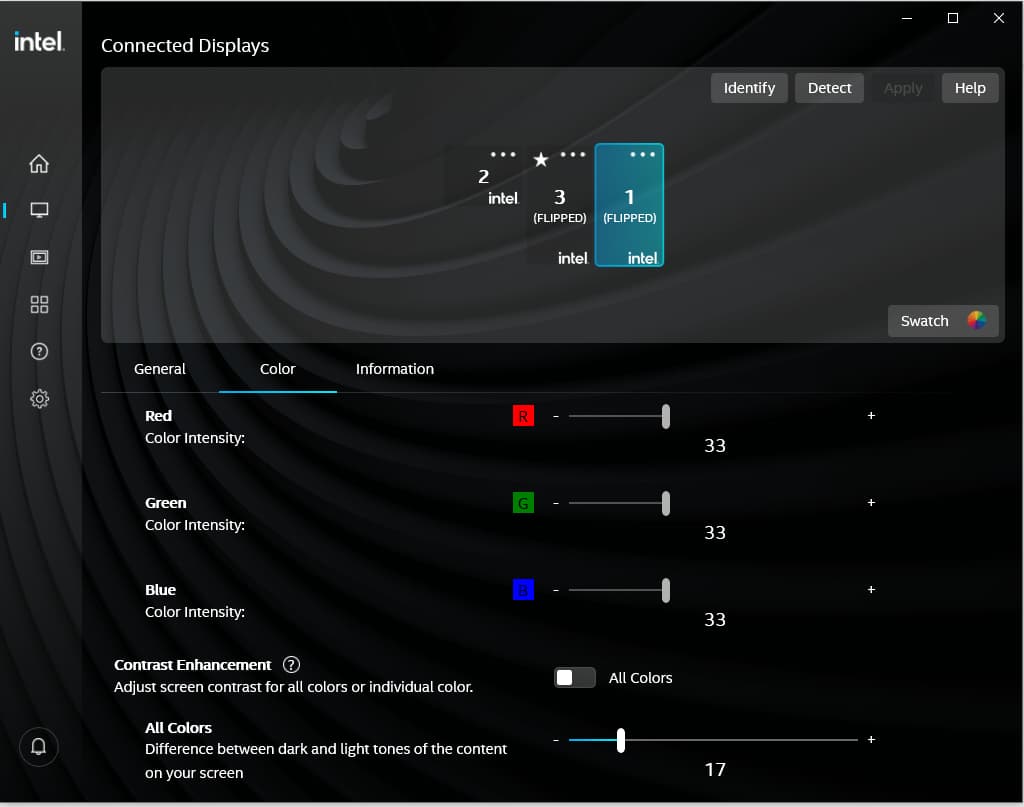Click the Red color intensity slider handle
The height and width of the screenshot is (807, 1024).
[666, 416]
